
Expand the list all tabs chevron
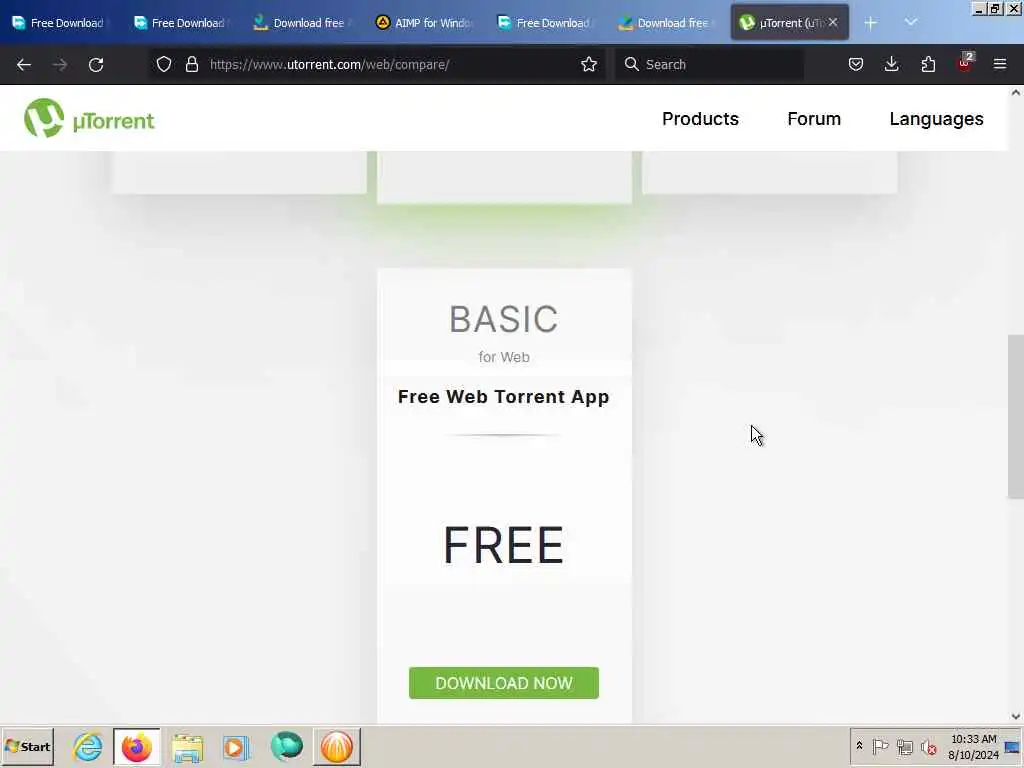tap(911, 22)
